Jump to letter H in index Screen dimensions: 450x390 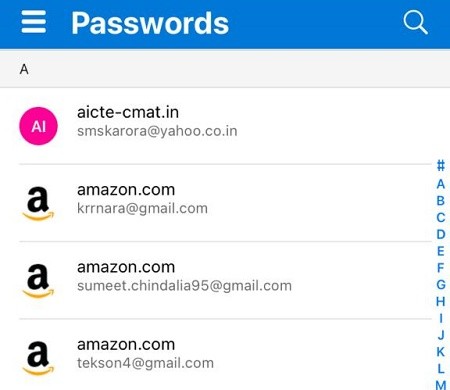441,301
